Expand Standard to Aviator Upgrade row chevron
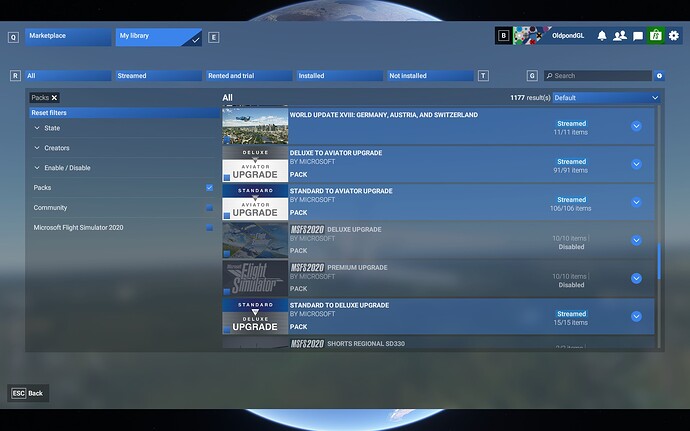 [636, 202]
